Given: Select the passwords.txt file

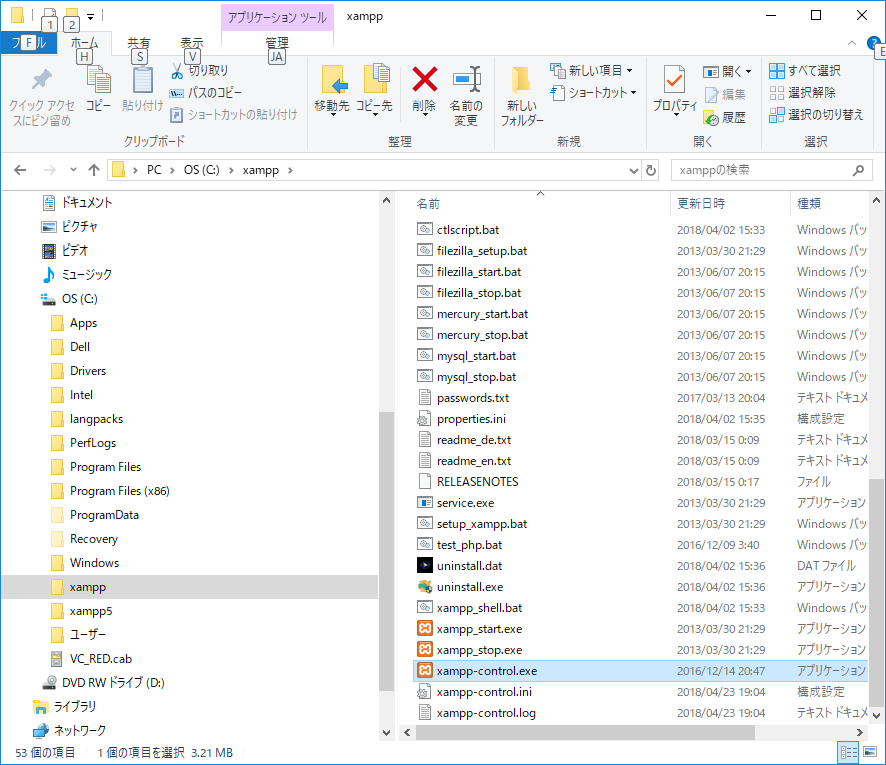Looking at the screenshot, I should pos(473,398).
